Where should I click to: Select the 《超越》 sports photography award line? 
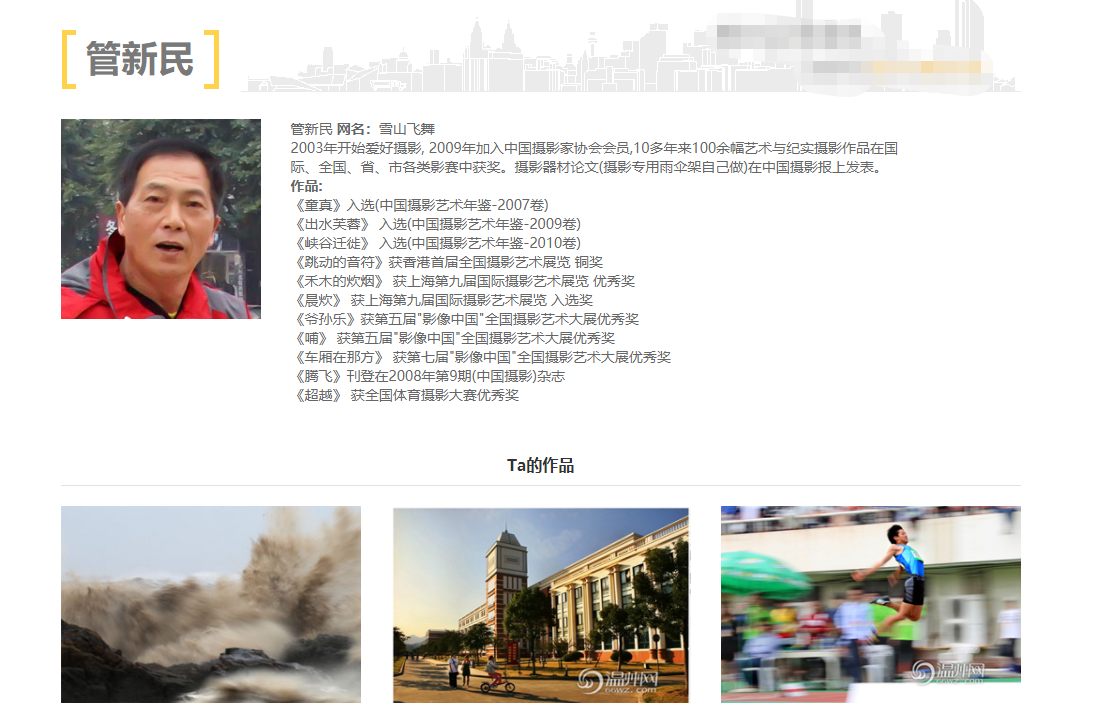[x=405, y=395]
